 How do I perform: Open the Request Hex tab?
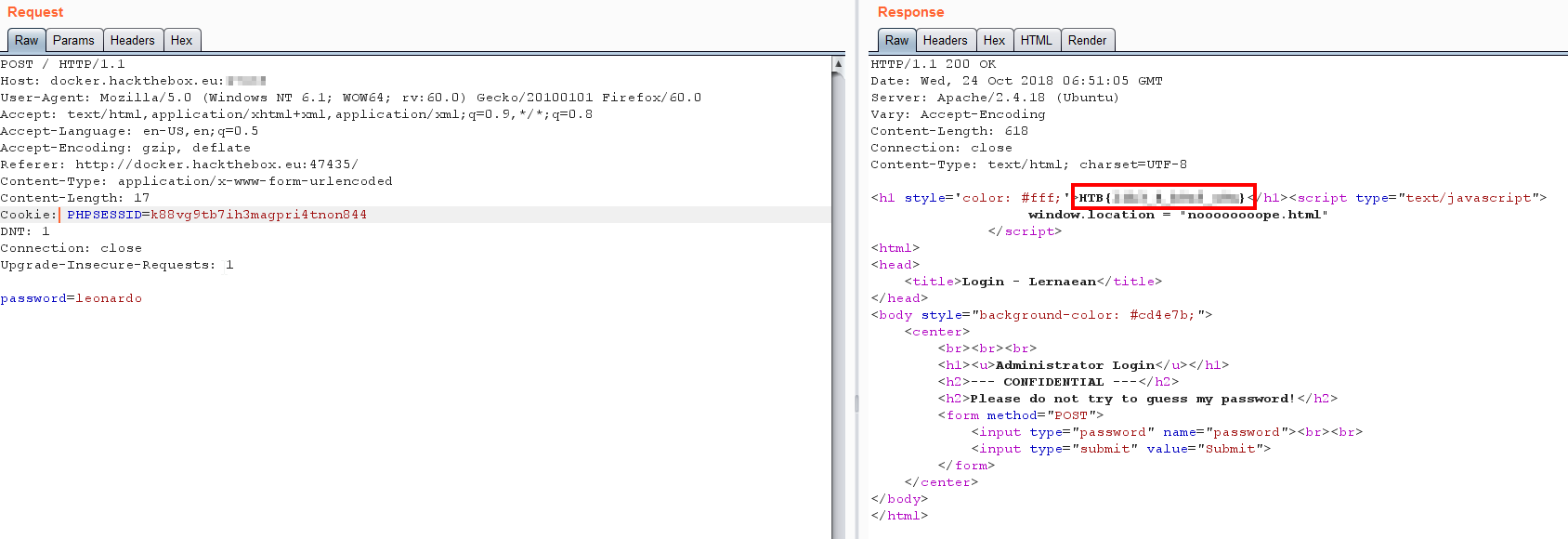182,40
